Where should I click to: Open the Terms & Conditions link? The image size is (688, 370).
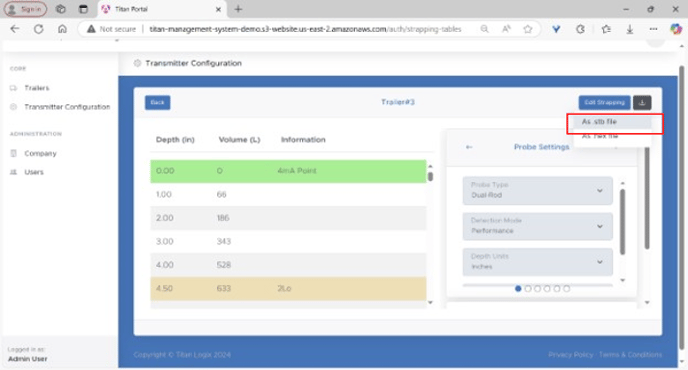[630, 355]
